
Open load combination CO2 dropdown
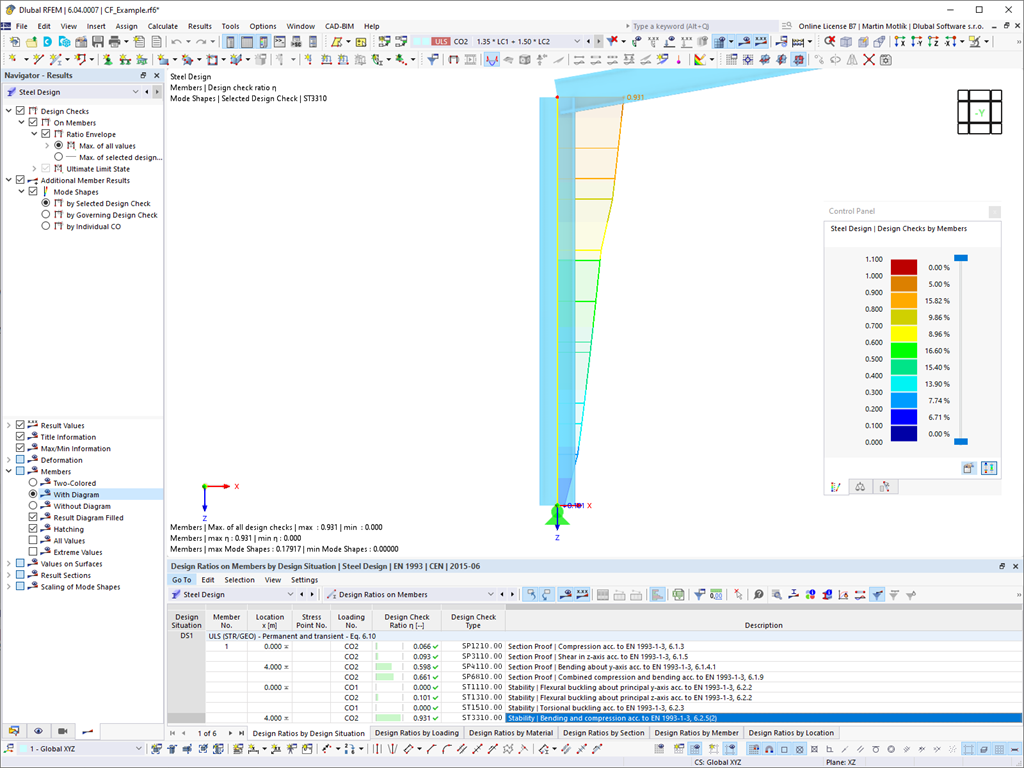577,42
